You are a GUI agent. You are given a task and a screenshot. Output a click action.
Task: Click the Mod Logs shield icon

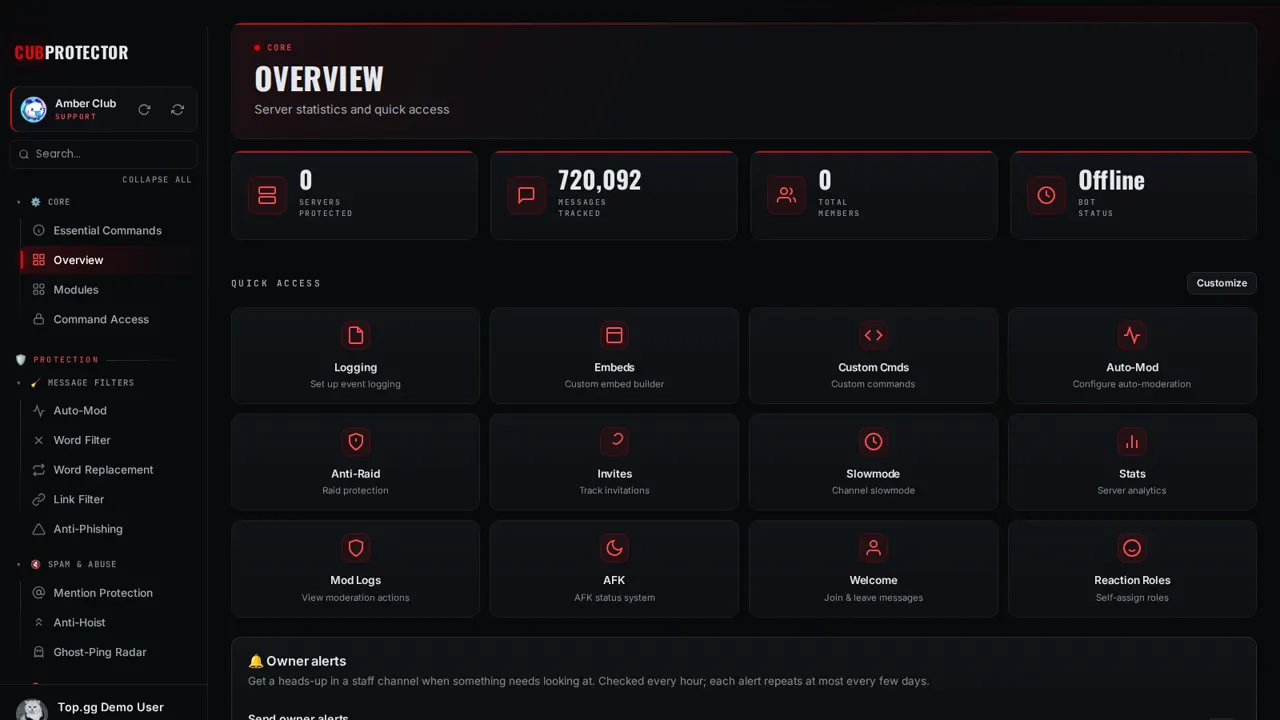coord(355,548)
